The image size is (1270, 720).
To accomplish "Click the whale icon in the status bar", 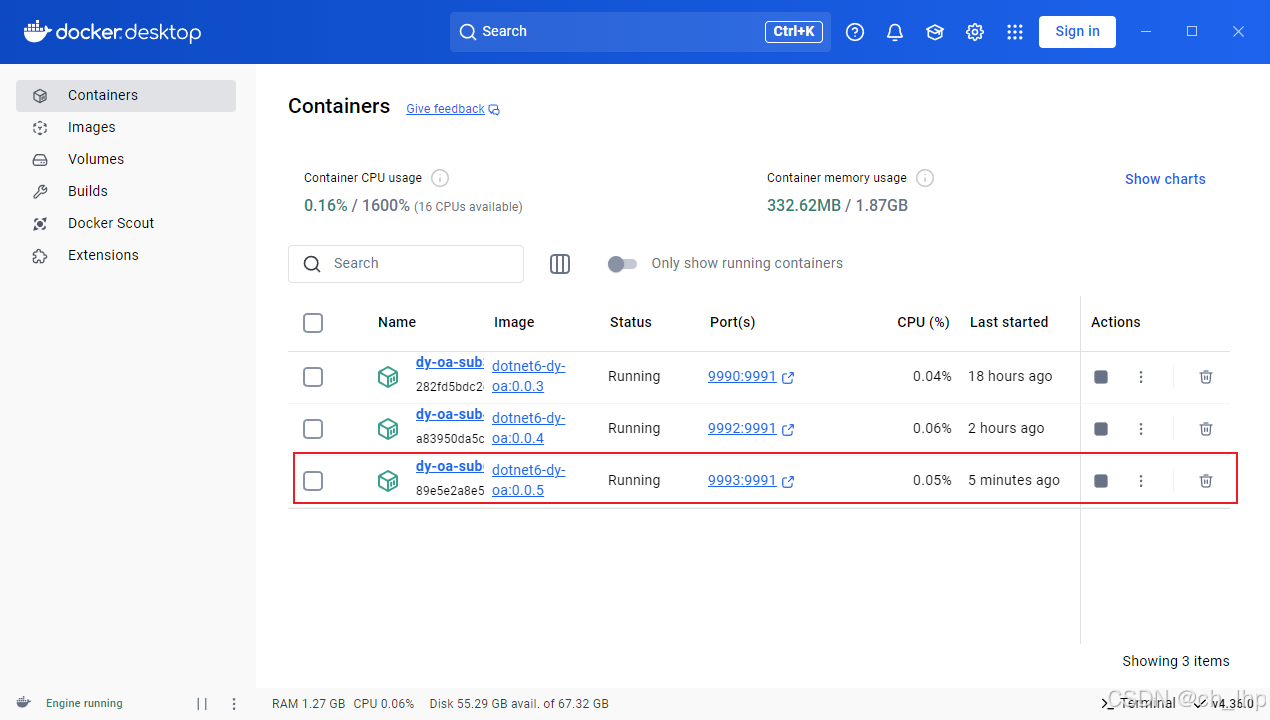I will 24,703.
